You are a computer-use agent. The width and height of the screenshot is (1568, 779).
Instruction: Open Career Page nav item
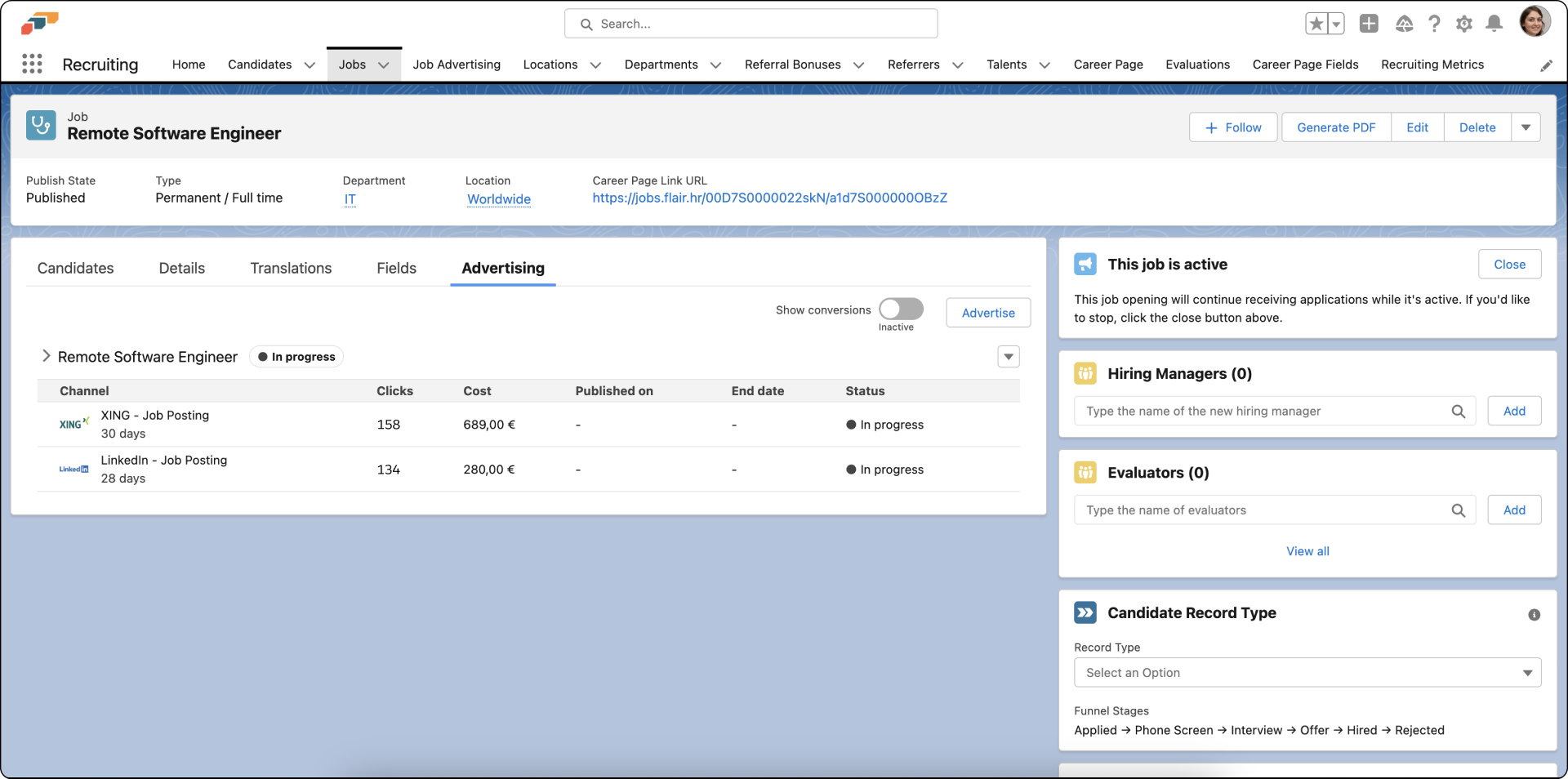pyautogui.click(x=1108, y=65)
